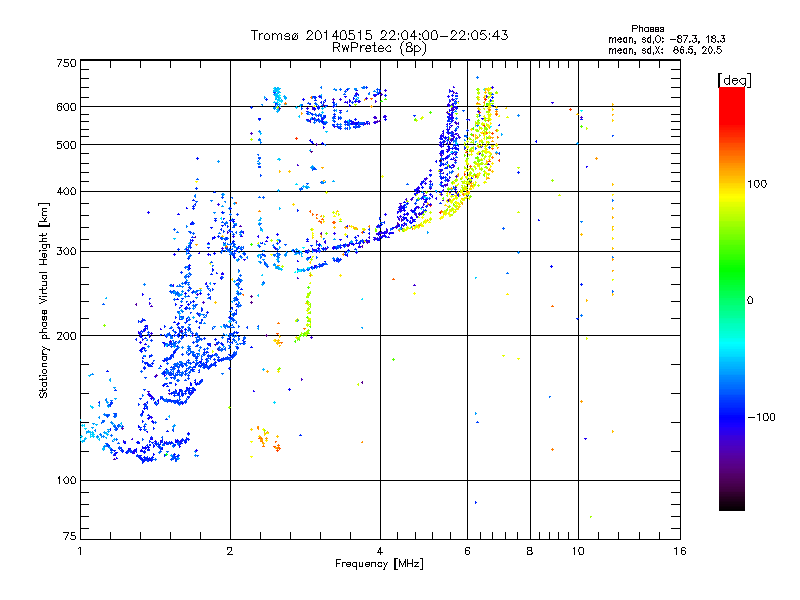Click the green vertical trace near 3 MHz, 220 km
Screen dimensions: 800x600
point(306,312)
